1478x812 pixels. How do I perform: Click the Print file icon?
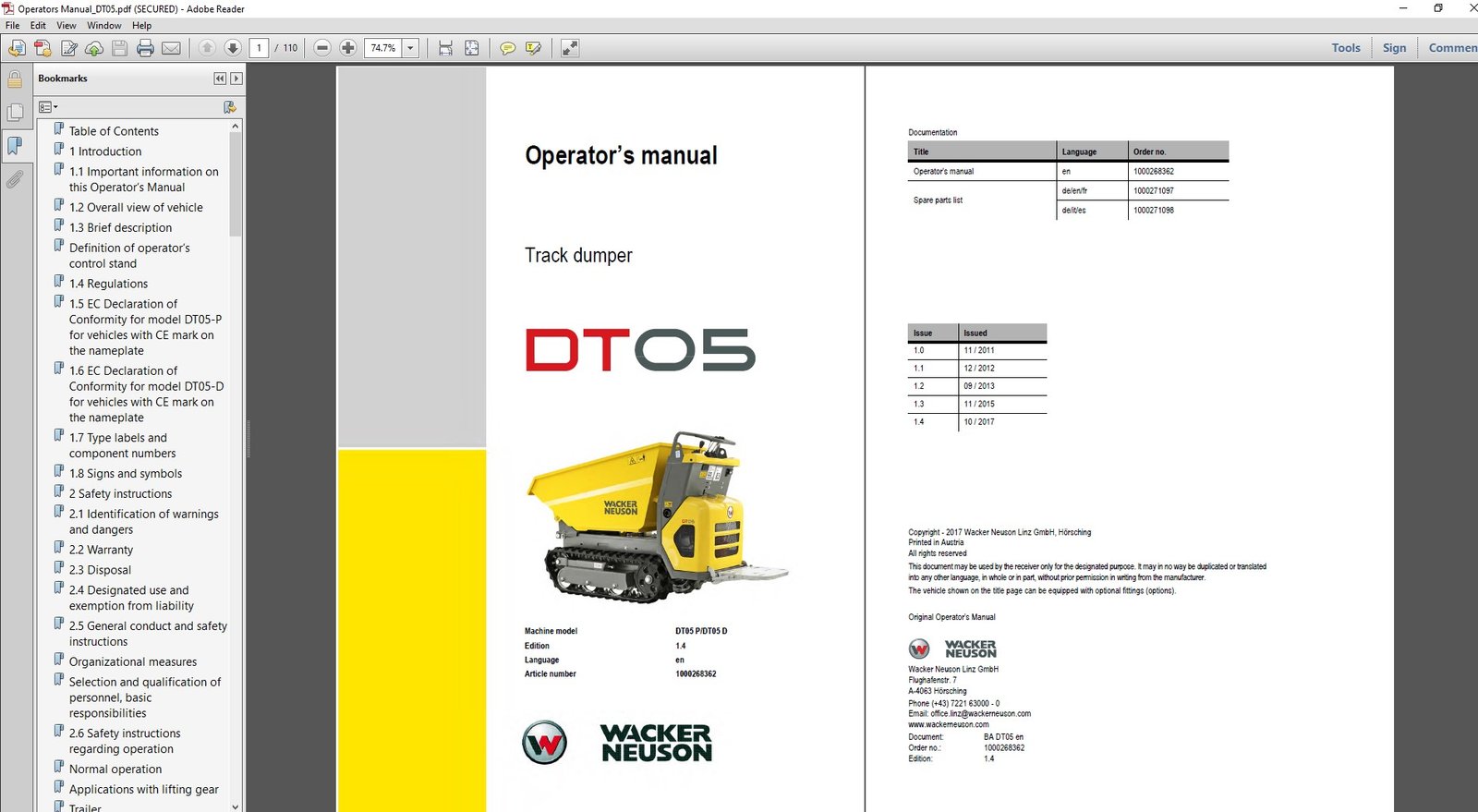(145, 48)
